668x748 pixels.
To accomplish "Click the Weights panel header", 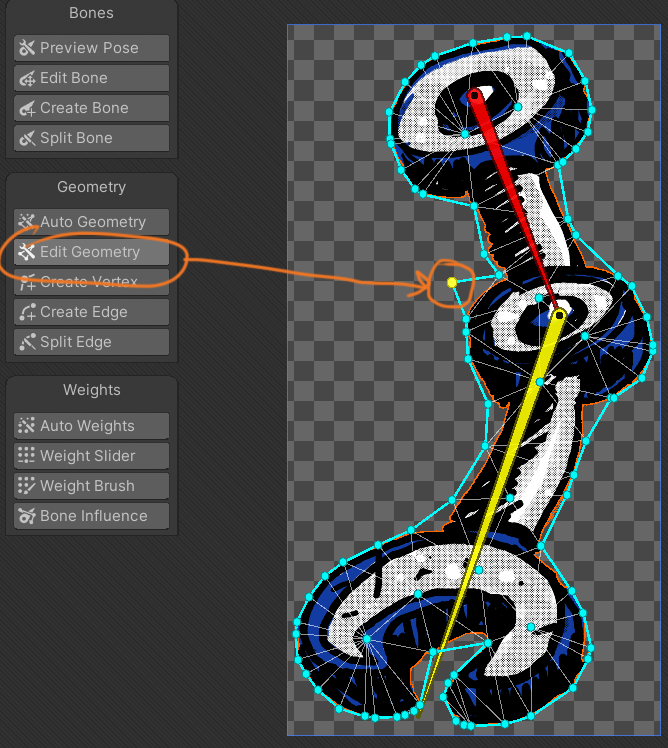I will pyautogui.click(x=91, y=390).
